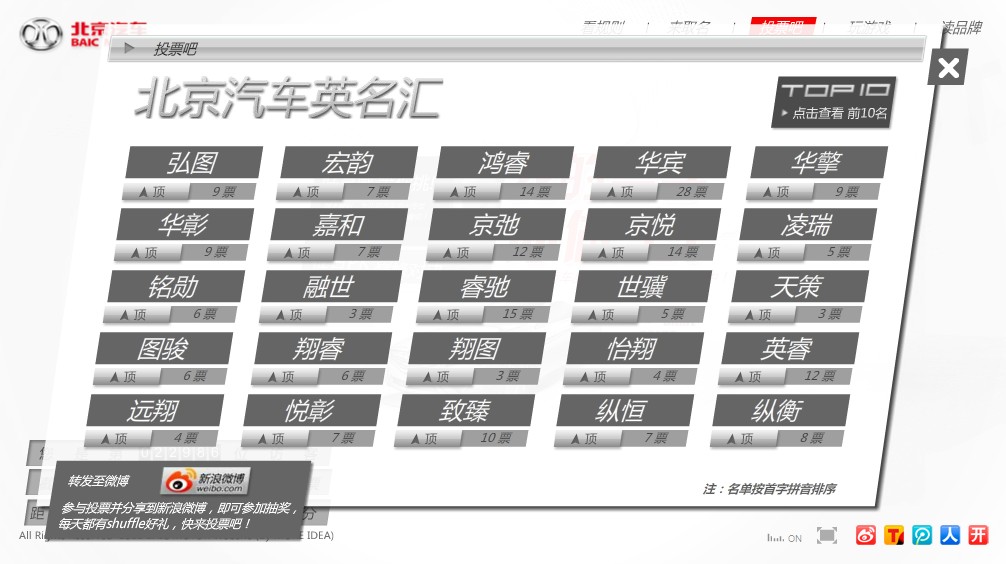Image resolution: width=1006 pixels, height=564 pixels.
Task: Vote up 华彰 with its 顶 button
Action: pyautogui.click(x=147, y=252)
